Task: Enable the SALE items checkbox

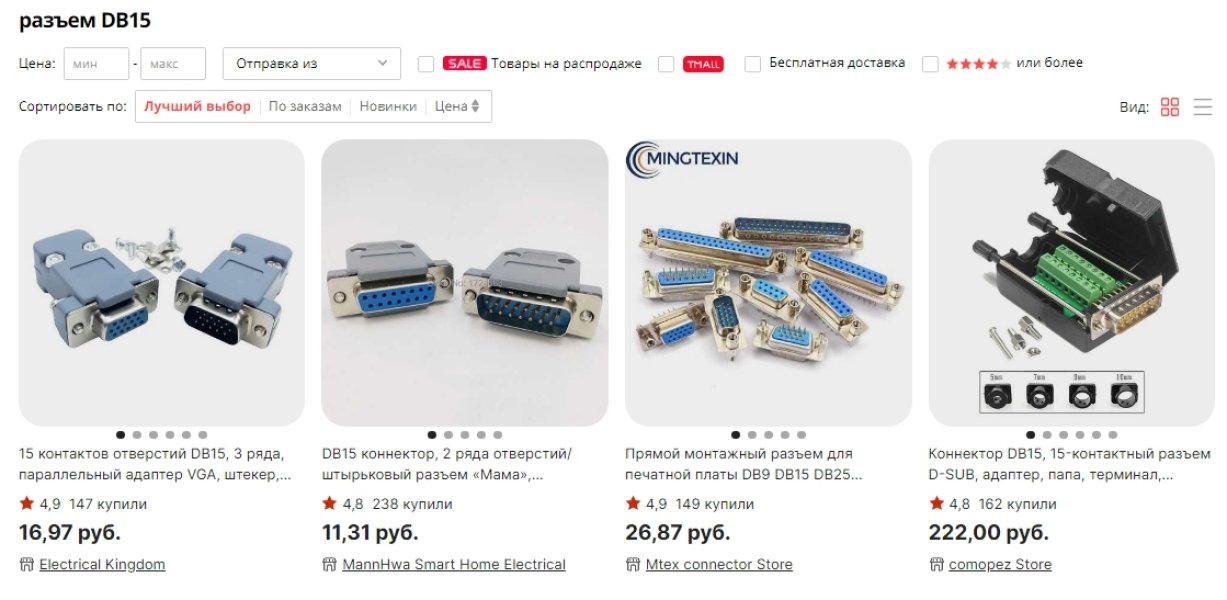Action: [426, 64]
